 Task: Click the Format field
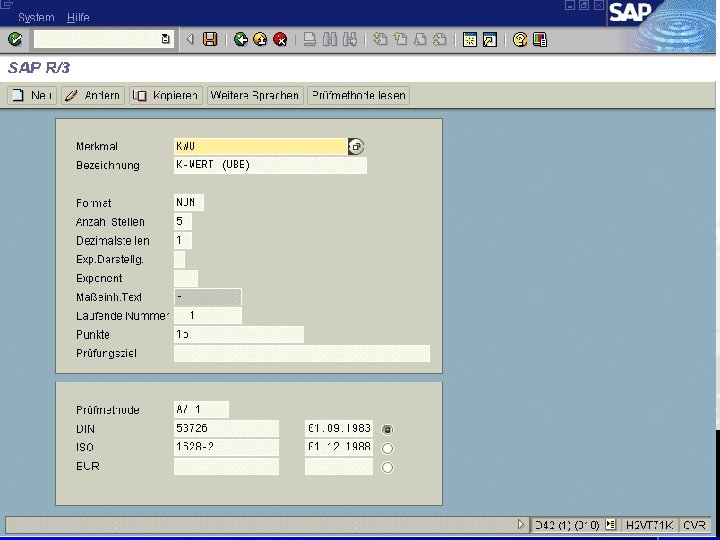point(189,202)
